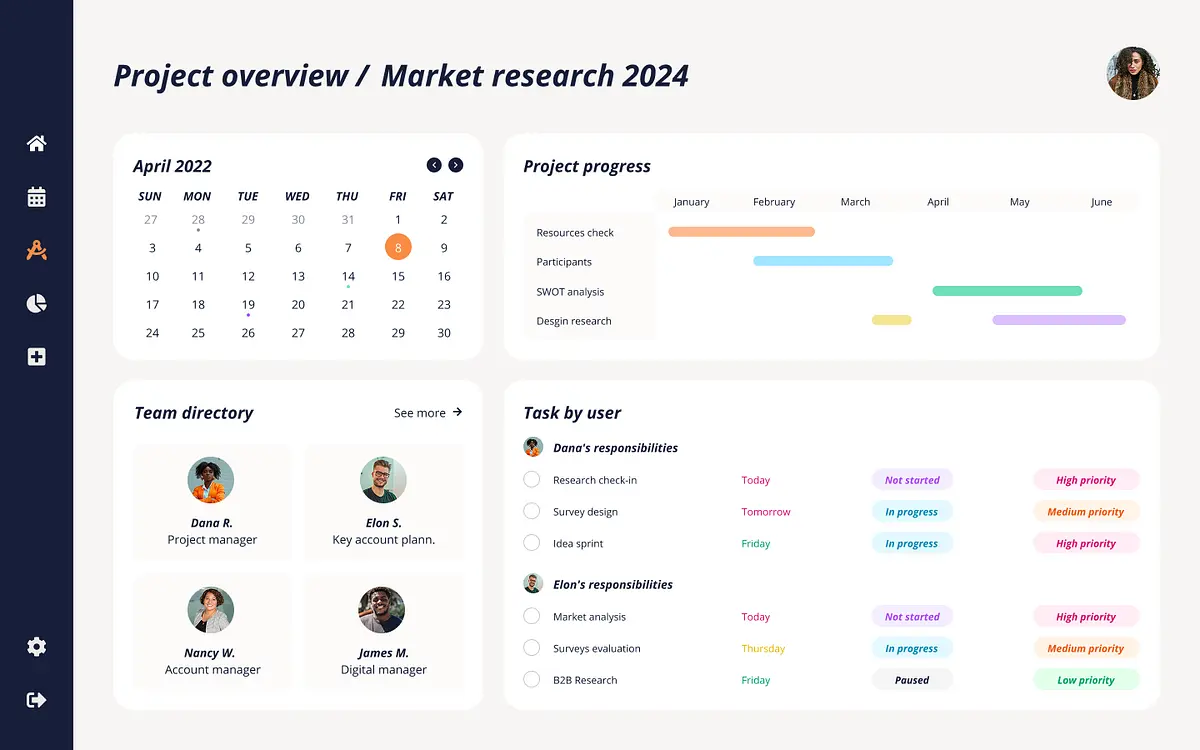Open the See more team directory link

[419, 412]
